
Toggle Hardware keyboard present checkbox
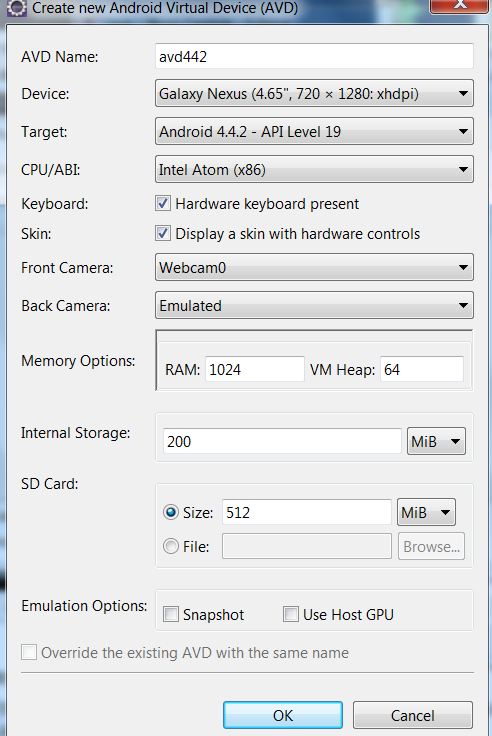163,204
